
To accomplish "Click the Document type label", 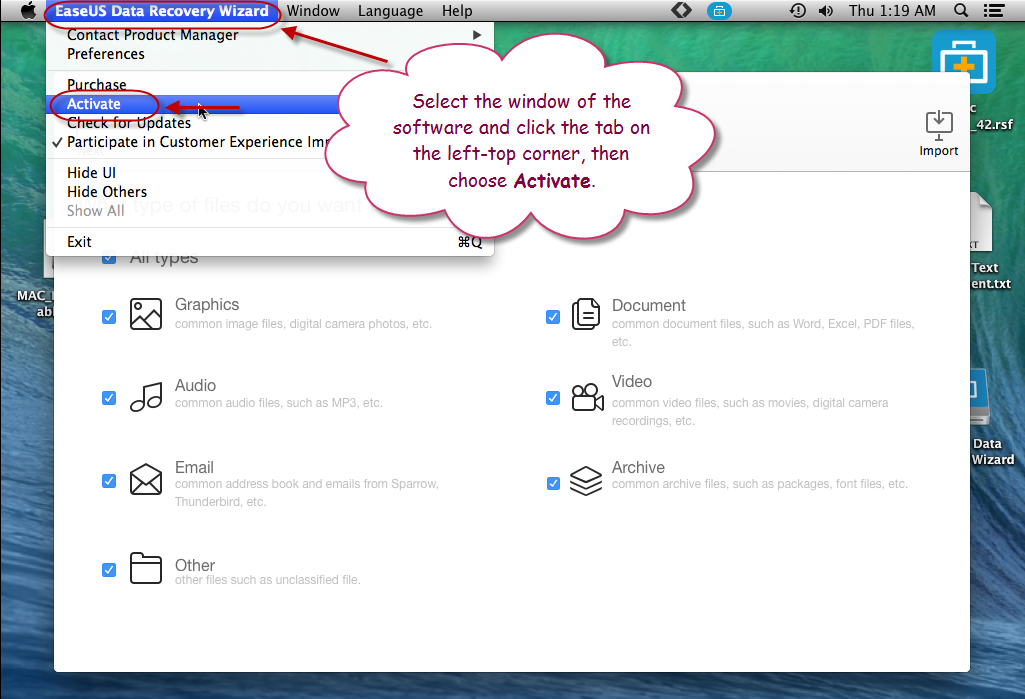I will [648, 305].
